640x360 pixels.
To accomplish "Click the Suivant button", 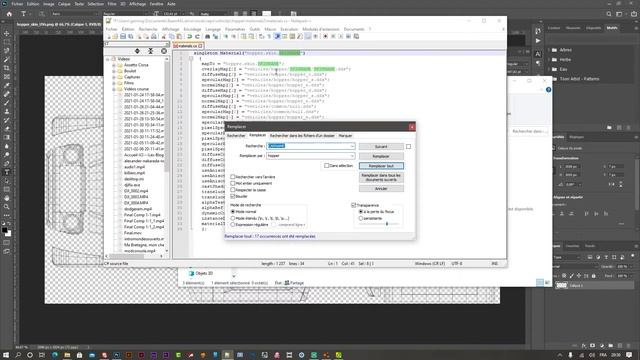I will 381,147.
